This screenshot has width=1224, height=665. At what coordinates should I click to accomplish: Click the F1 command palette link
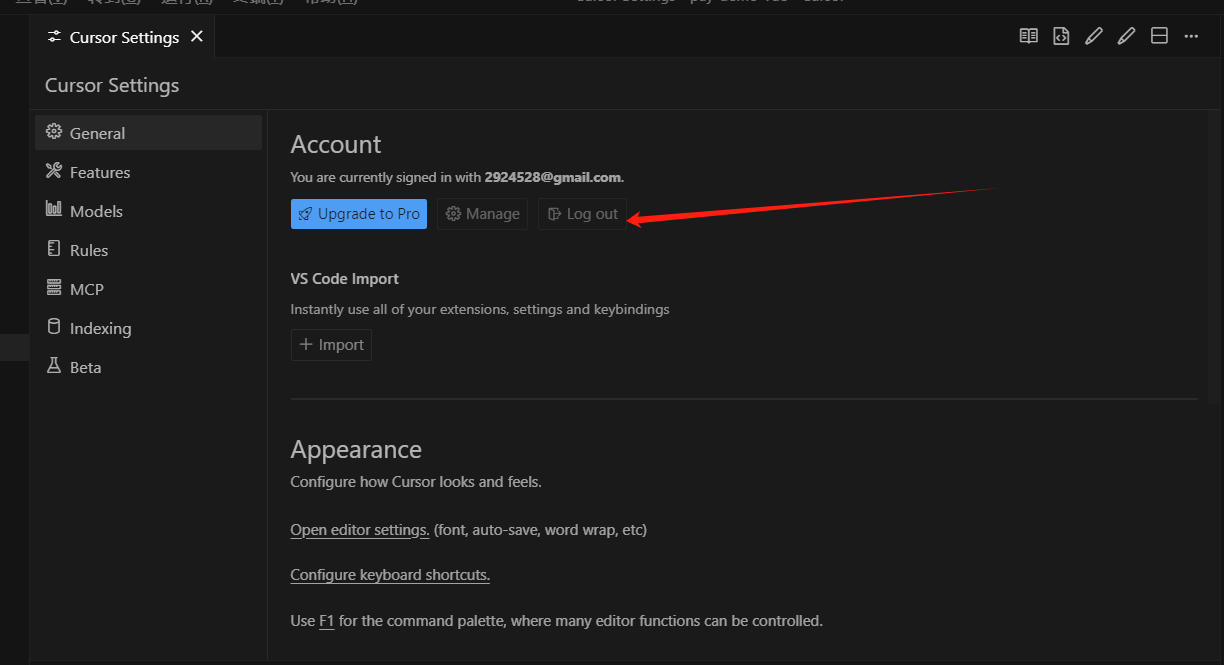326,621
